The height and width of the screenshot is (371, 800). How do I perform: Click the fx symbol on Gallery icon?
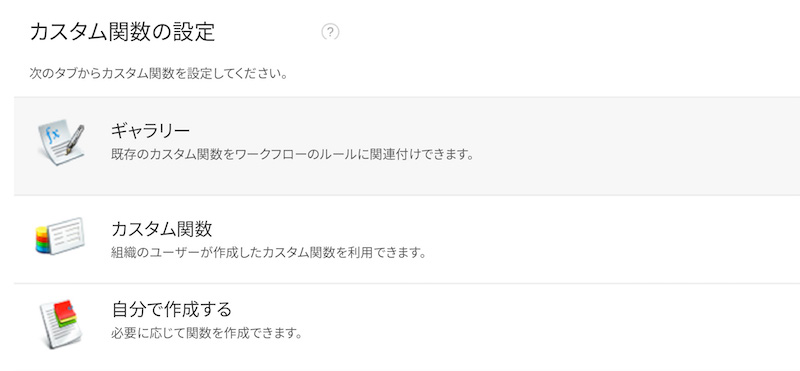click(x=53, y=135)
